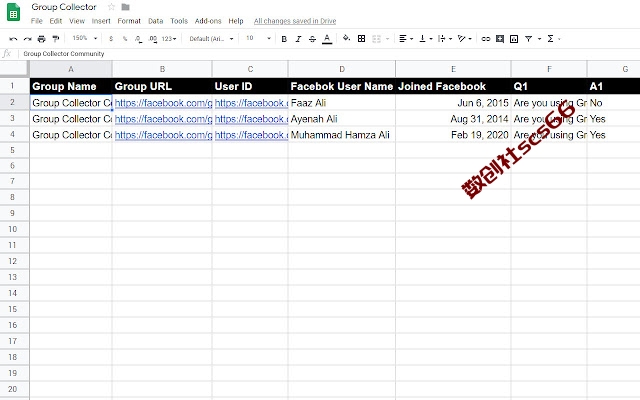Decrease decimal places icon

point(138,39)
